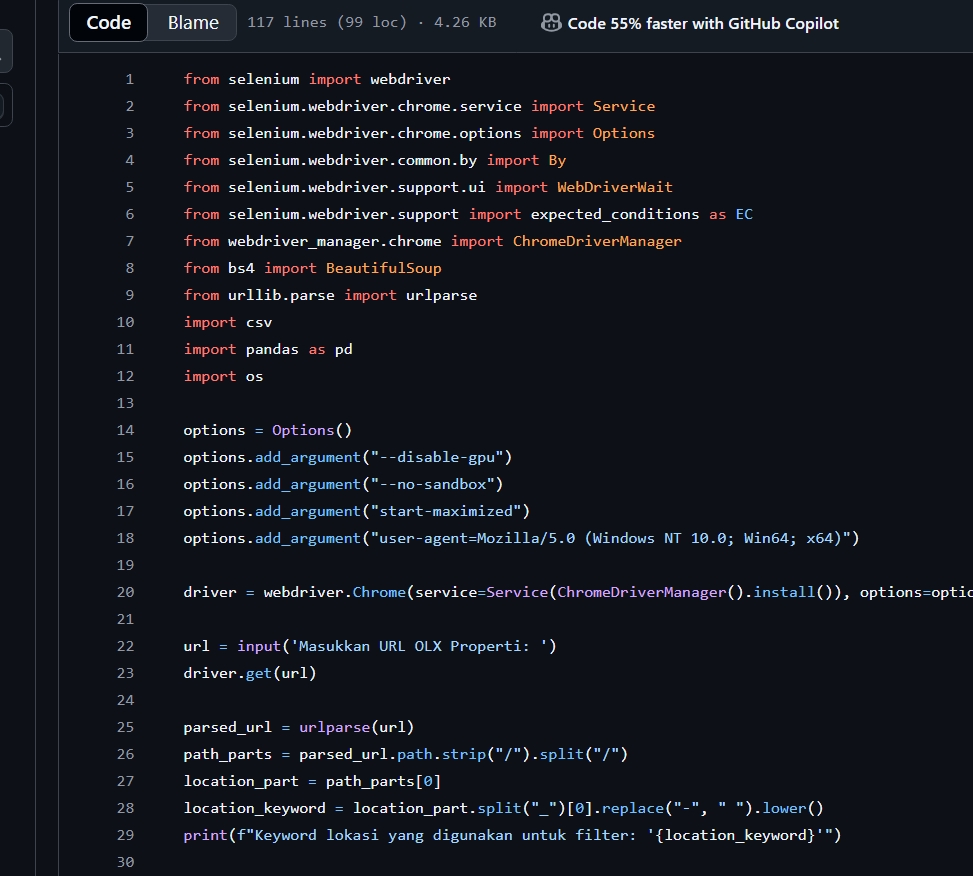Select line number 29 in gutter

pyautogui.click(x=125, y=835)
